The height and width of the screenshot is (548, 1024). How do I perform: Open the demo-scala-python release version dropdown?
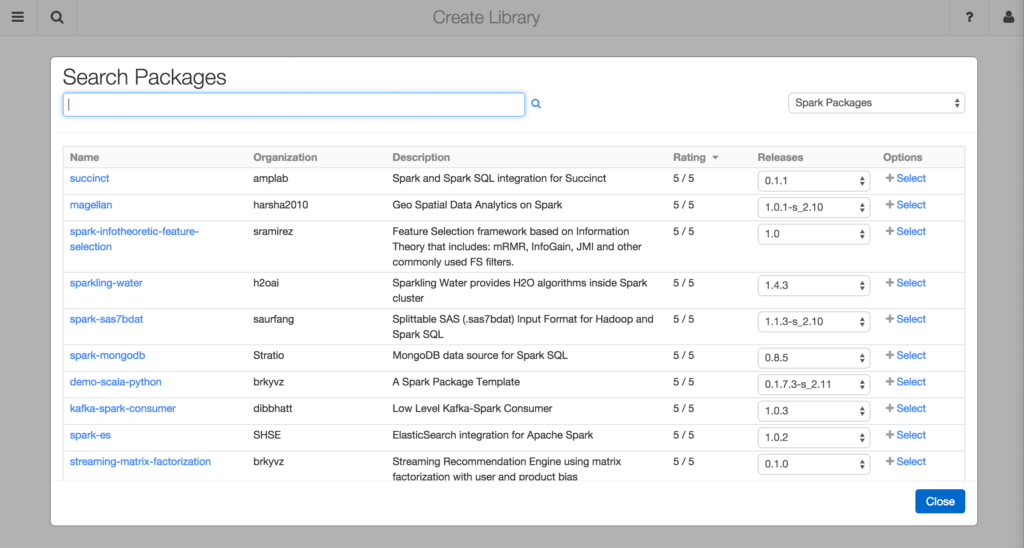(813, 385)
